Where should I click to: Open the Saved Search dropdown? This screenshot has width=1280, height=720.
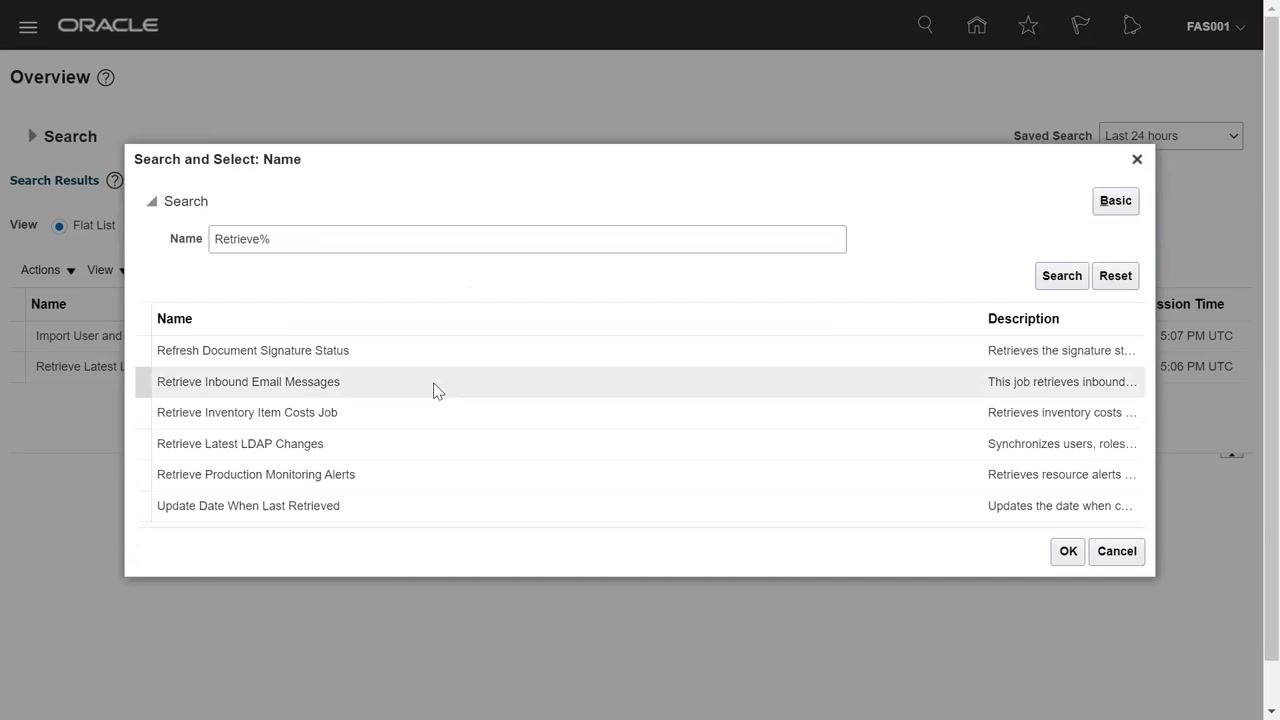[1171, 136]
